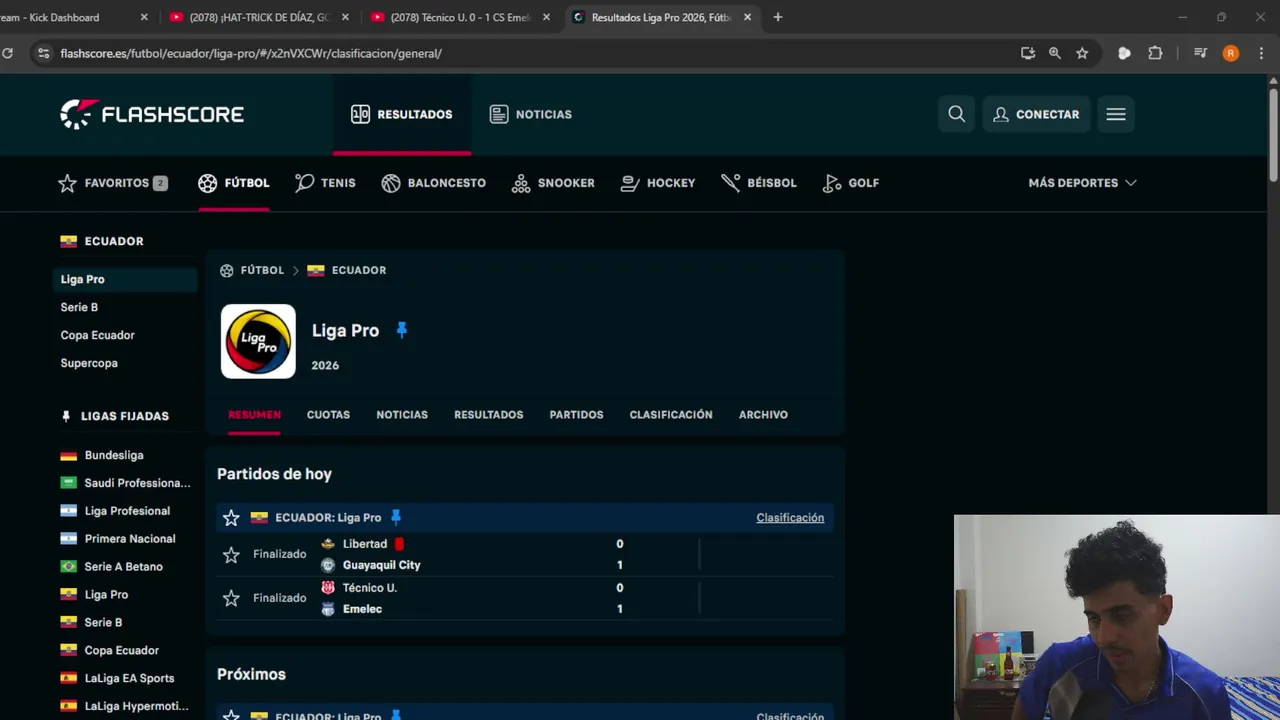Open Copa Ecuador under Ecuador section

coord(97,335)
